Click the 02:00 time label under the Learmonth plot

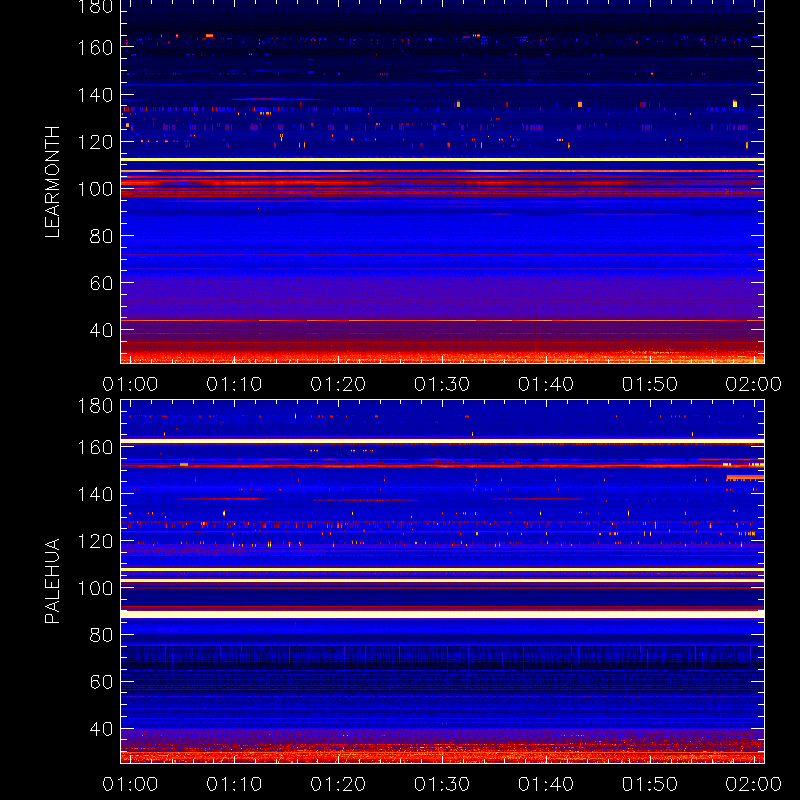coord(754,384)
